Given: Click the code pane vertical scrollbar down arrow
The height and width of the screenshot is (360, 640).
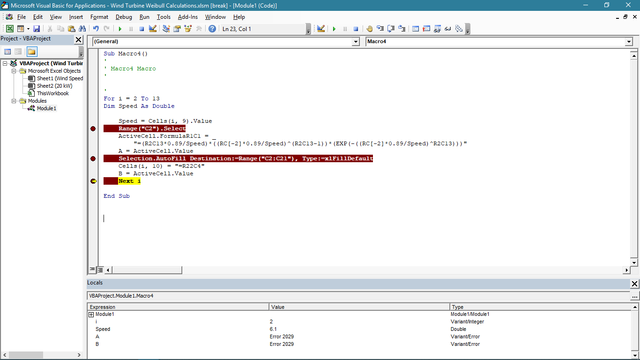Looking at the screenshot, I should 633,262.
